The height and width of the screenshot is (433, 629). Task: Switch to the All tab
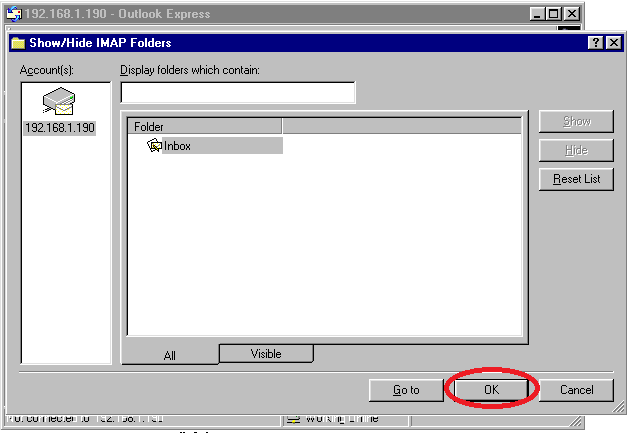[x=169, y=355]
